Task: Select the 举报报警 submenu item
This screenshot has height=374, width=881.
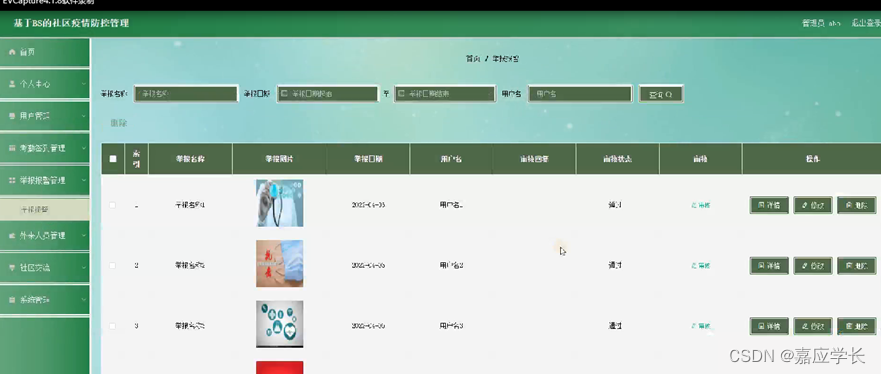Action: coord(44,209)
